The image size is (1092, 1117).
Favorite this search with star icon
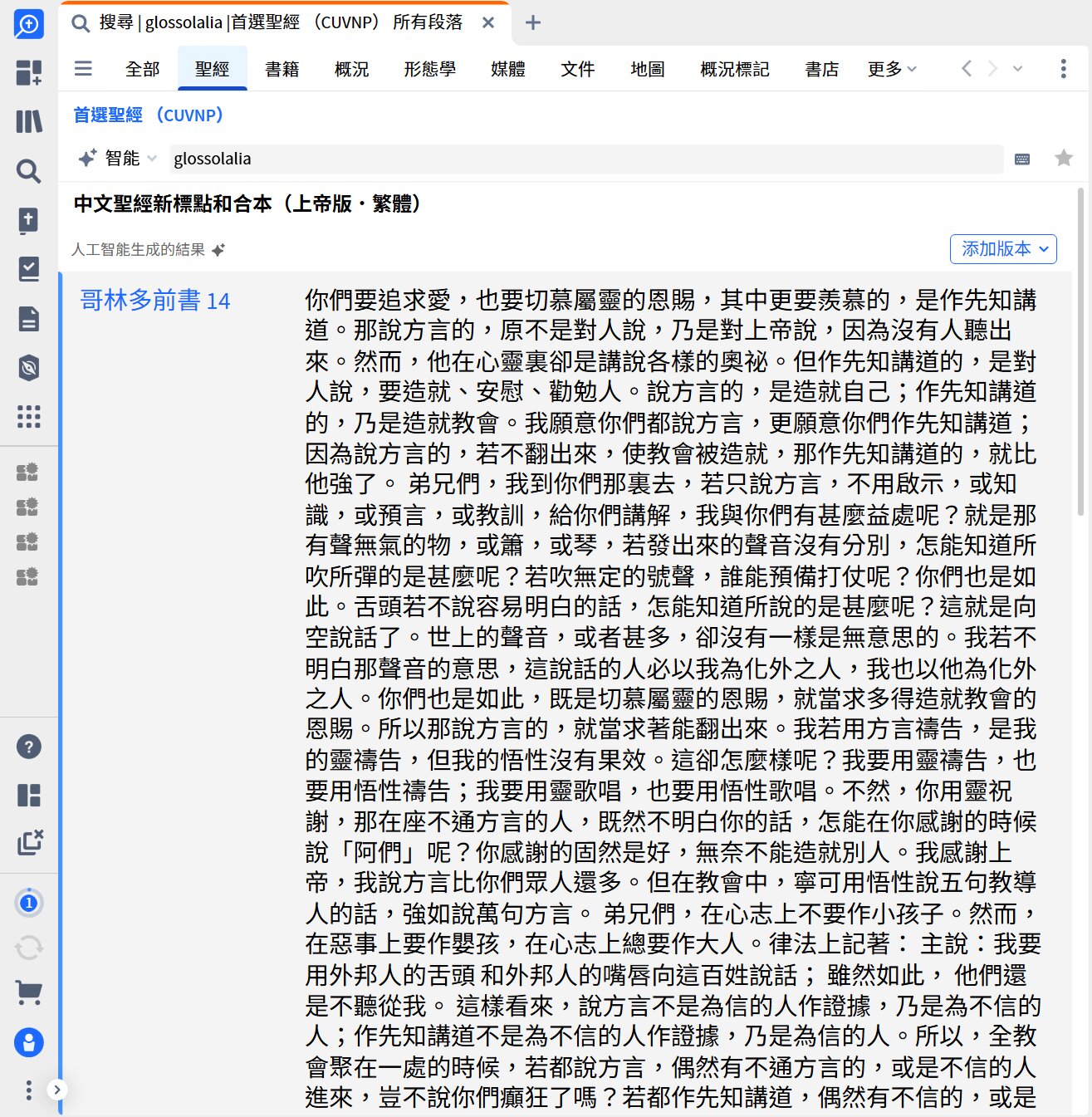1064,158
